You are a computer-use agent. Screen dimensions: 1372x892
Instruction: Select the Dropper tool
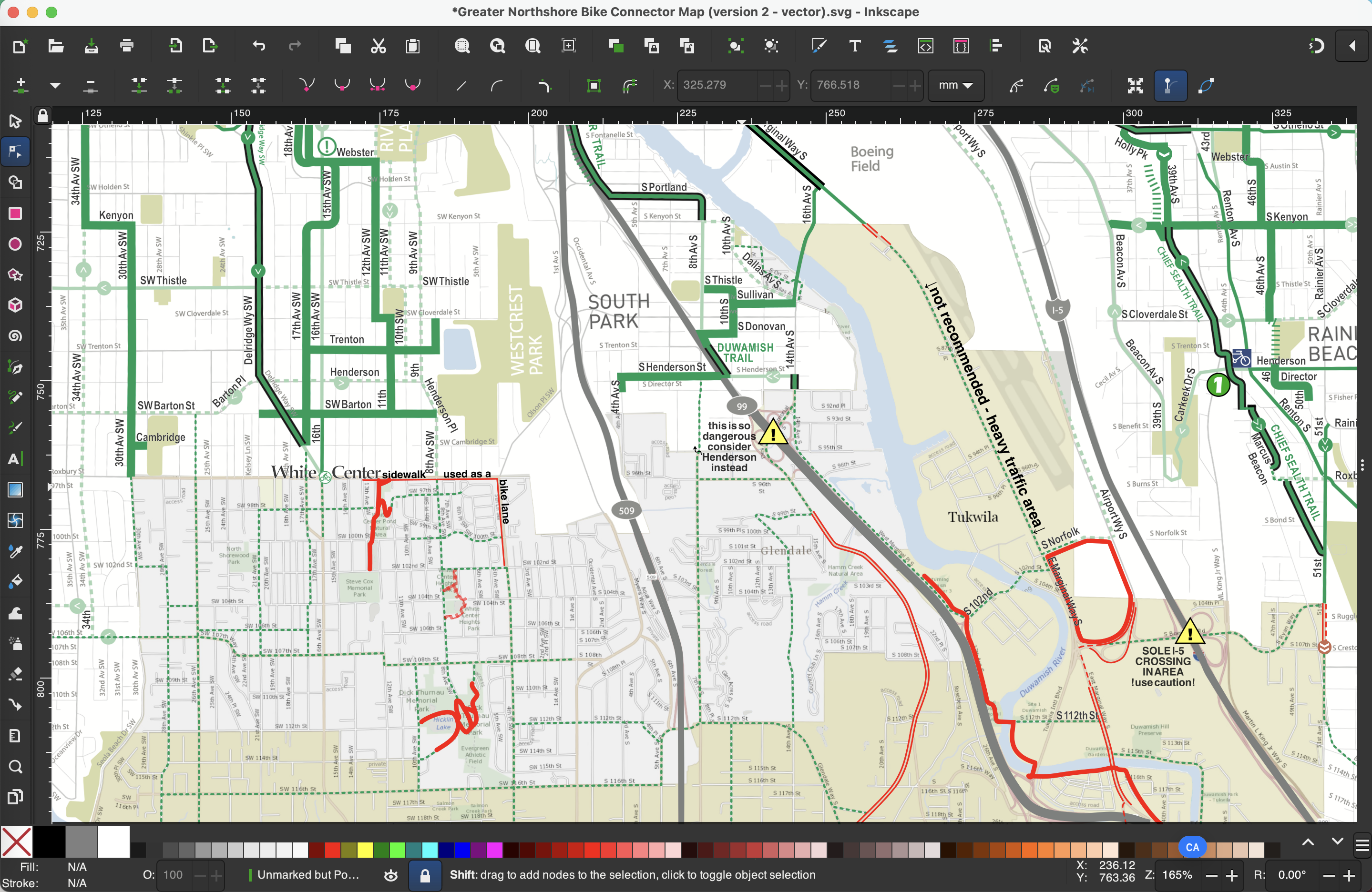pos(15,551)
